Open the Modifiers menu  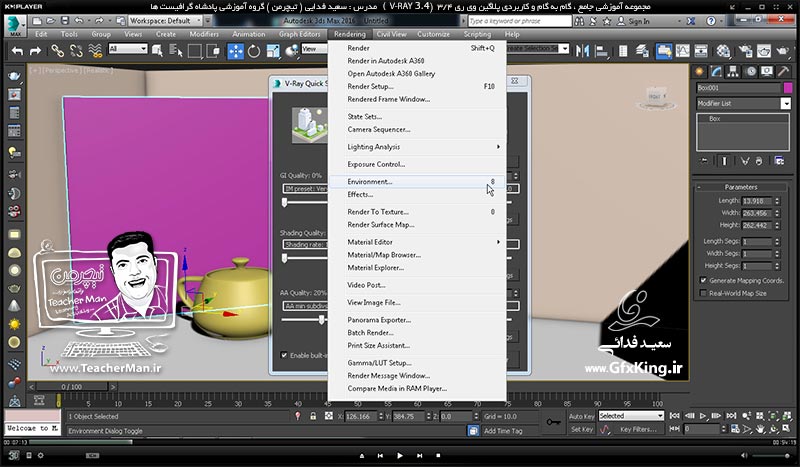coord(204,34)
